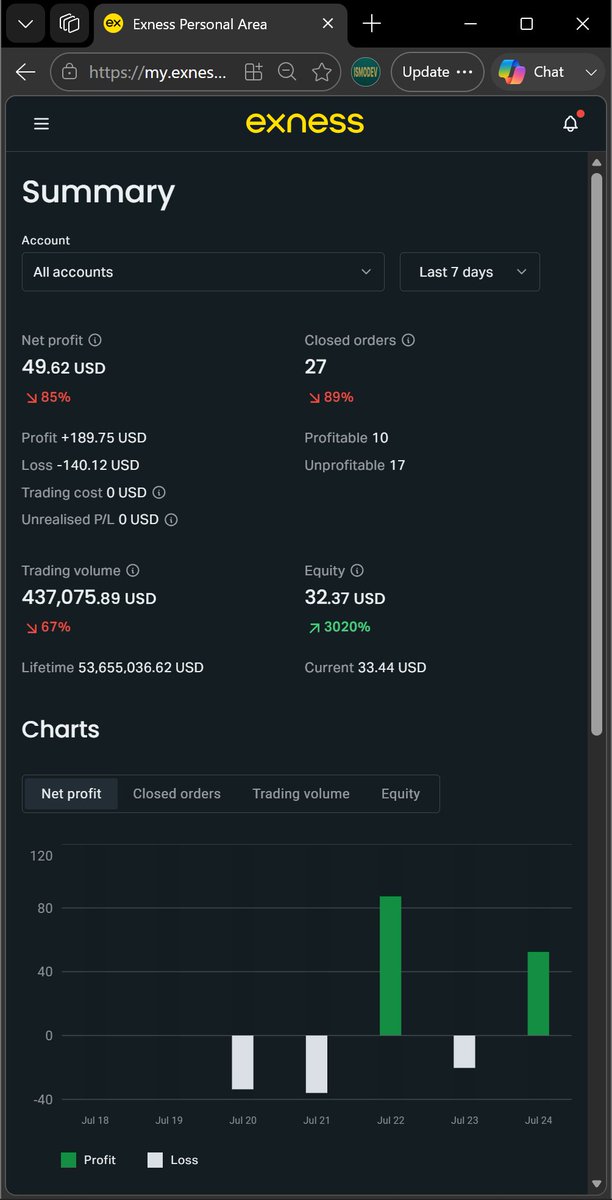
Task: Switch to the Closed orders chart tab
Action: pyautogui.click(x=177, y=793)
